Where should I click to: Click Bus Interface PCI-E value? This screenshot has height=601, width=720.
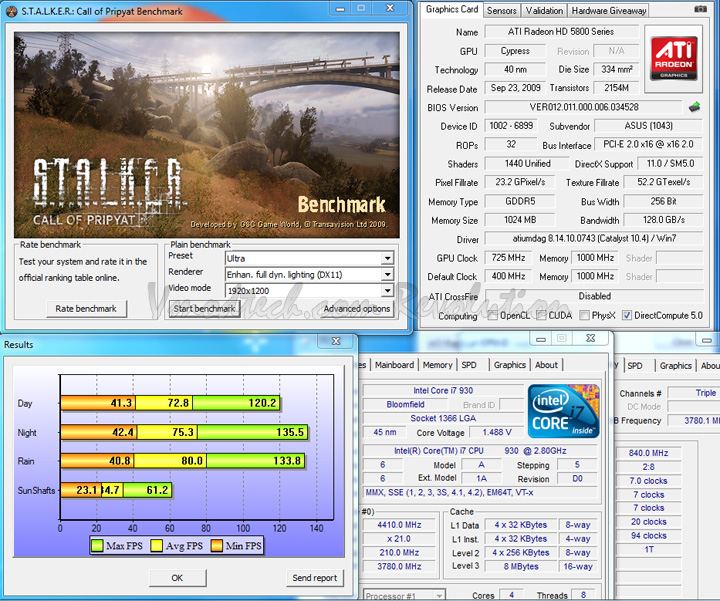(x=648, y=144)
